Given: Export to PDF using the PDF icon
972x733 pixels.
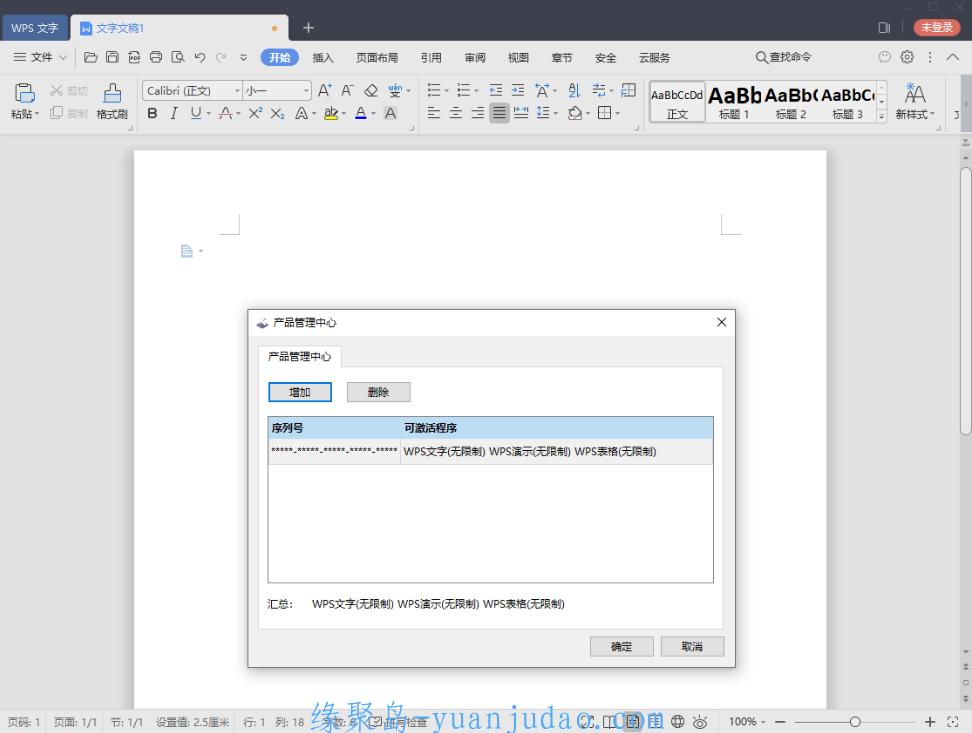Looking at the screenshot, I should pyautogui.click(x=134, y=57).
